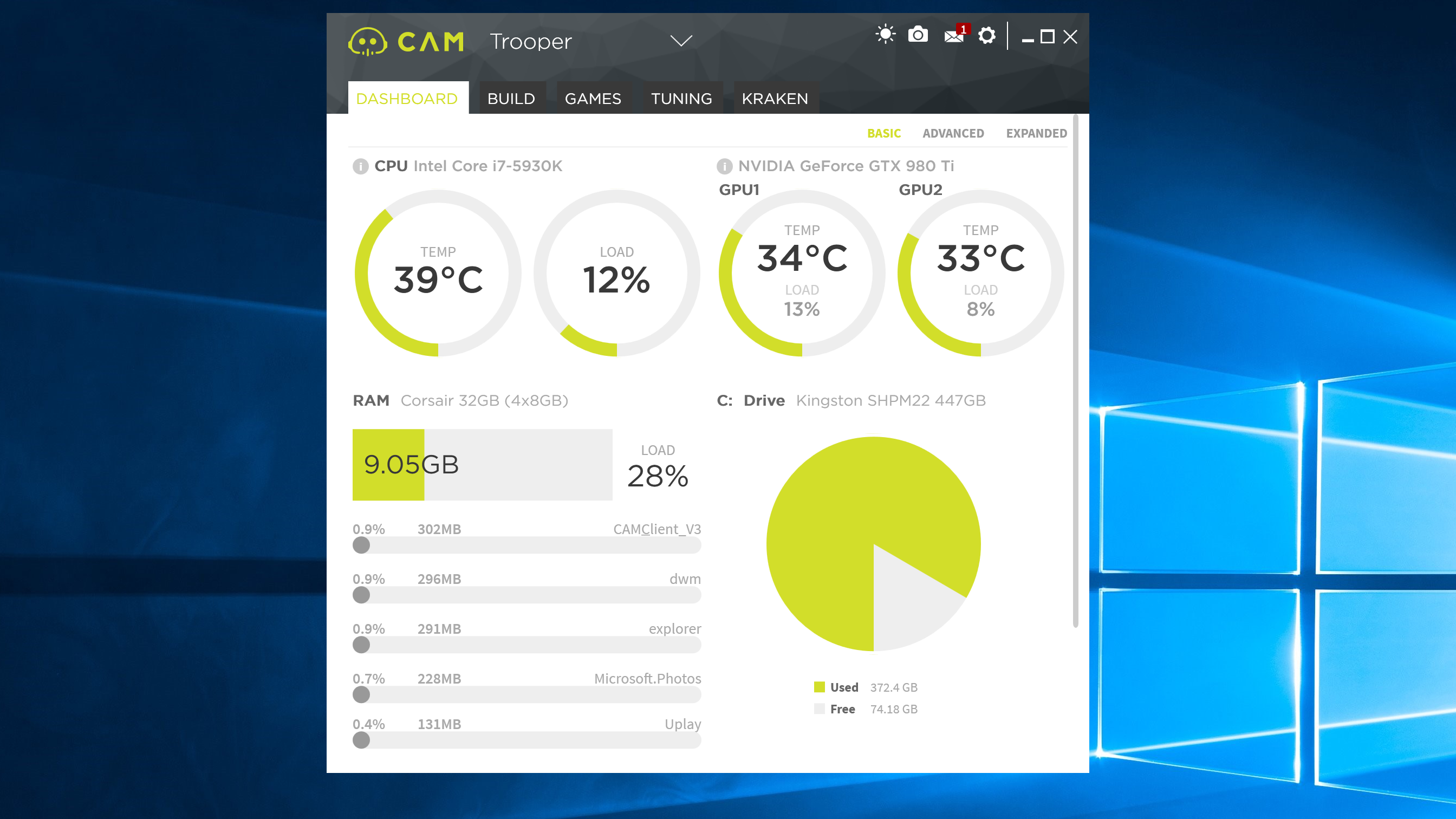Select the BUILD tab
The width and height of the screenshot is (1456, 819).
511,97
